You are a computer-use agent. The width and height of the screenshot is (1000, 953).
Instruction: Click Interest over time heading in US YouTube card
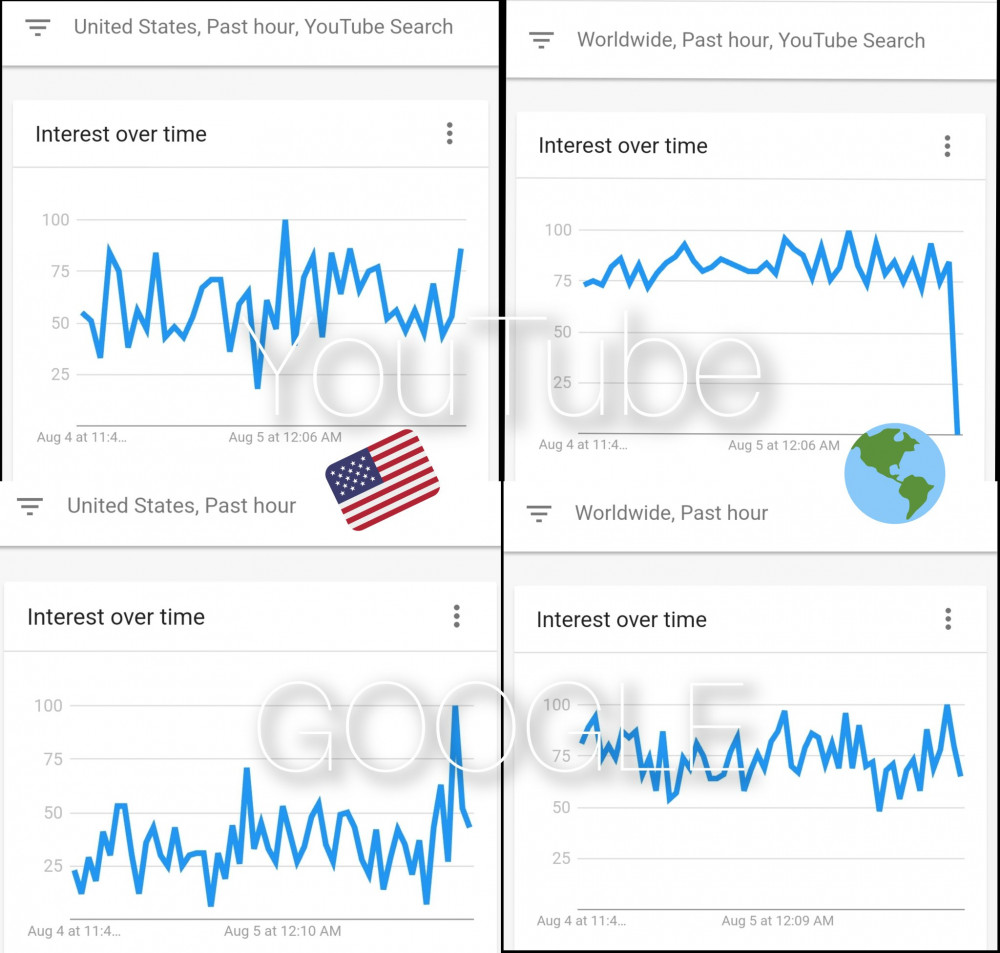point(121,134)
